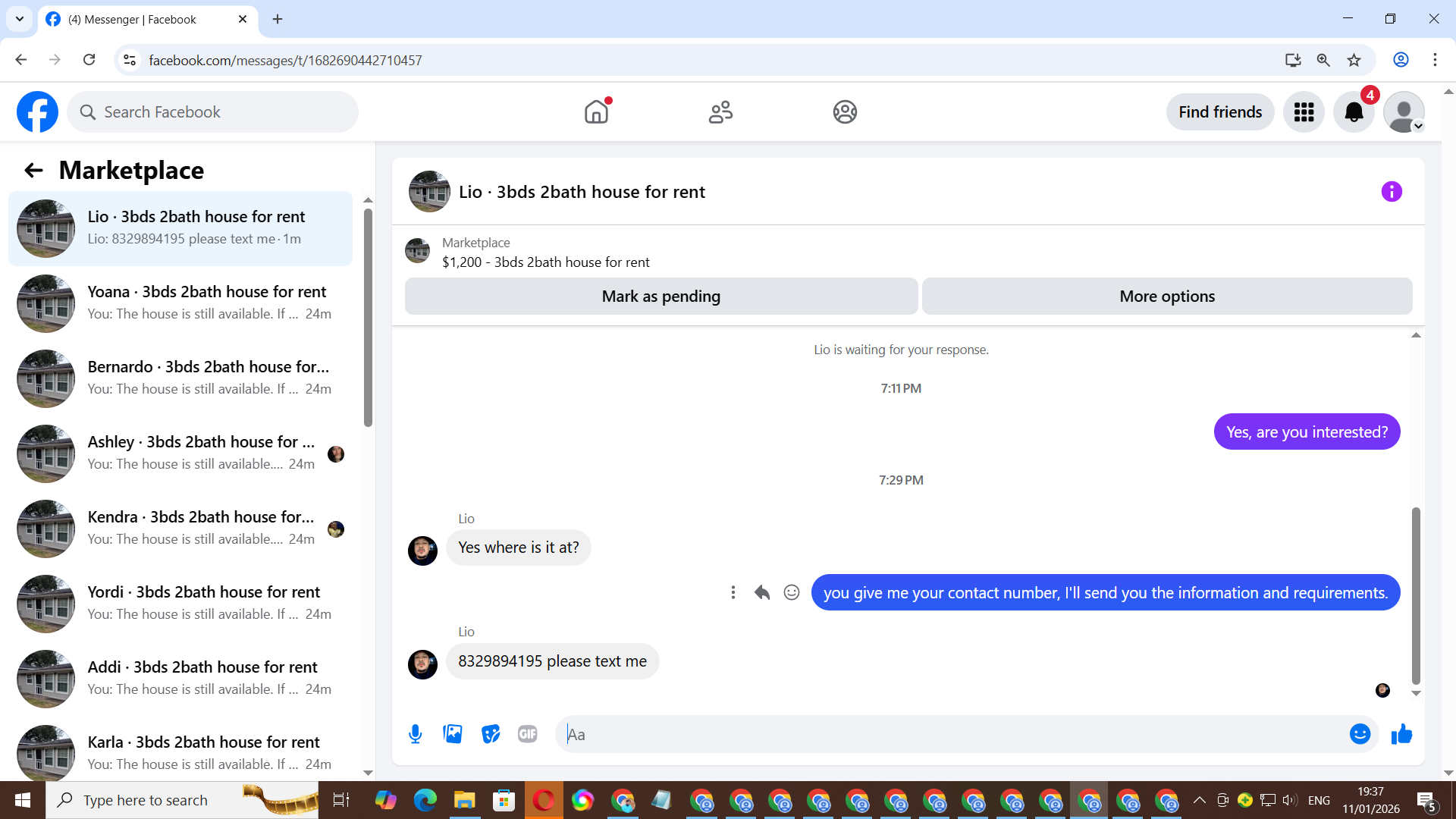Open the Chrome profile icon
The height and width of the screenshot is (819, 1456).
pos(1401,60)
